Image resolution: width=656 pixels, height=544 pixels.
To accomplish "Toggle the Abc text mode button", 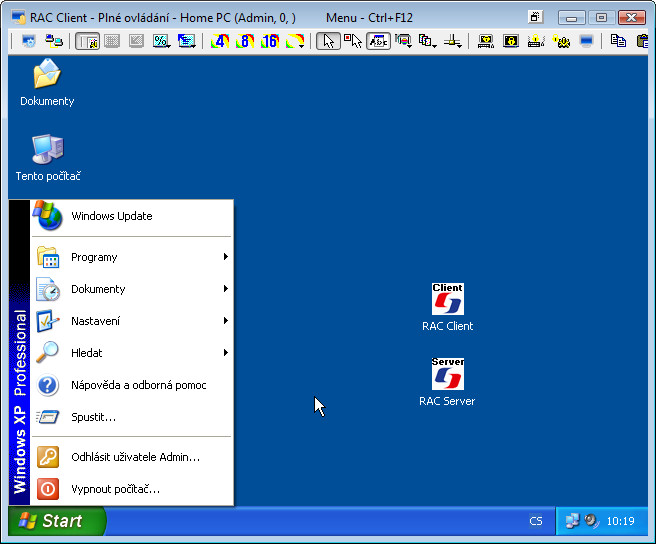I will 378,41.
